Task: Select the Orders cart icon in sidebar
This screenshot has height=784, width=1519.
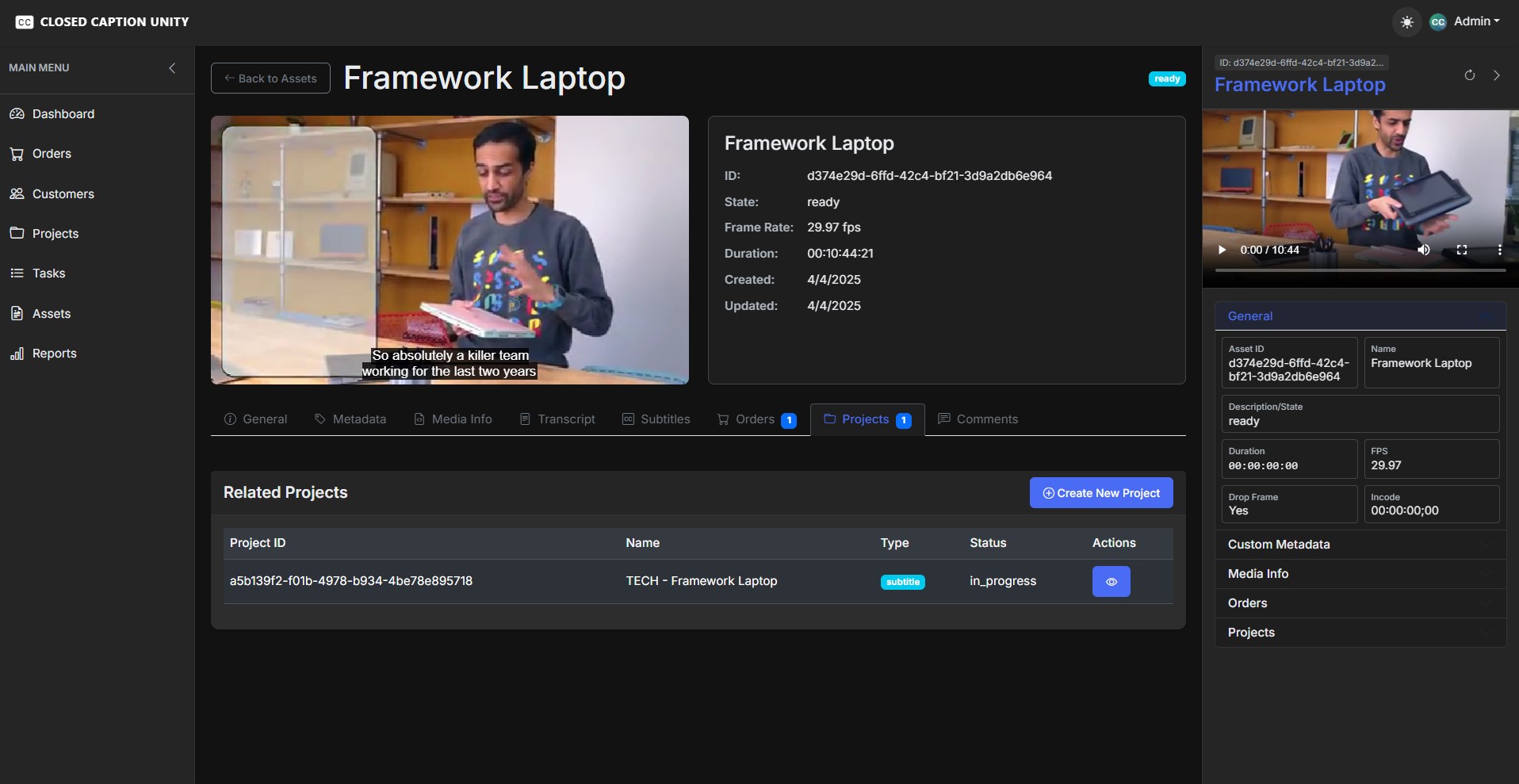Action: tap(17, 153)
